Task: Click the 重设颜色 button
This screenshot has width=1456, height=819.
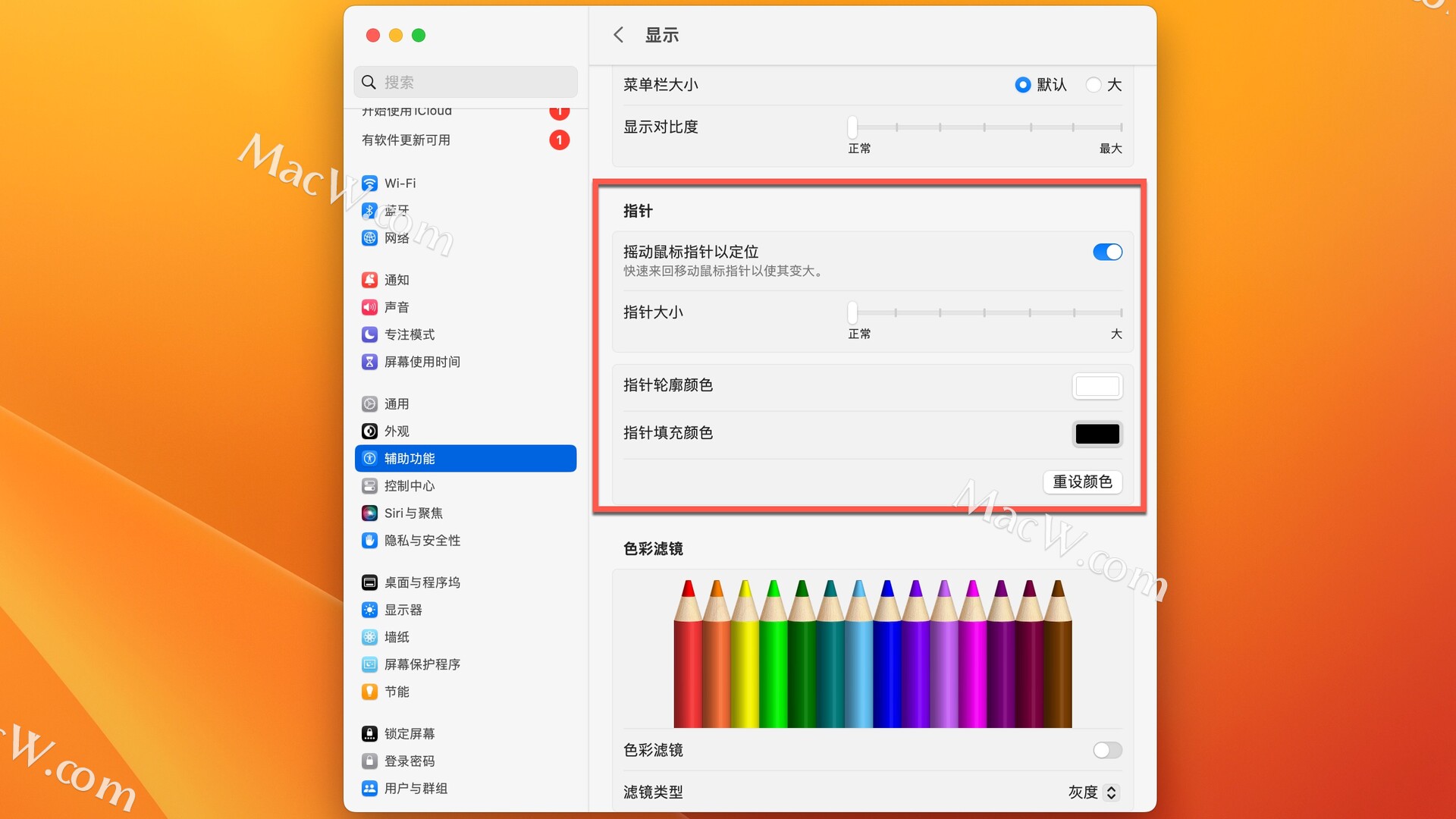Action: point(1082,482)
